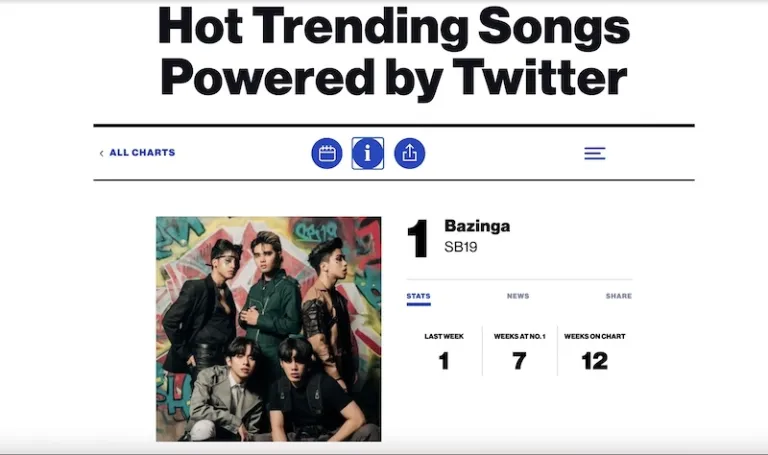Screen dimensions: 768x455
Task: Switch to the News tab
Action: tap(518, 296)
